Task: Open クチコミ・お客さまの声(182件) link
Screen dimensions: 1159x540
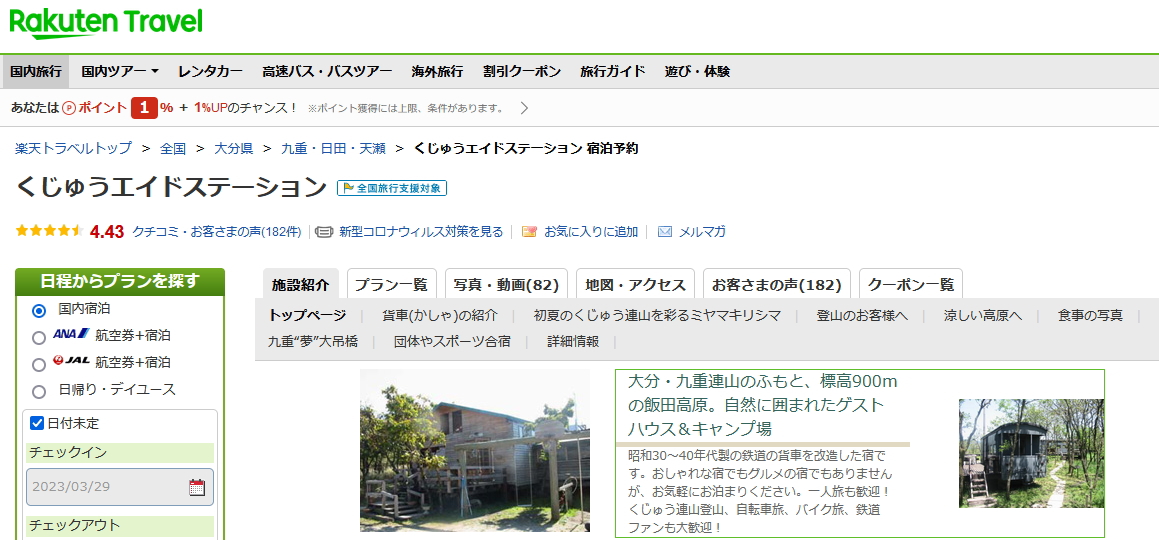Action: coord(217,231)
